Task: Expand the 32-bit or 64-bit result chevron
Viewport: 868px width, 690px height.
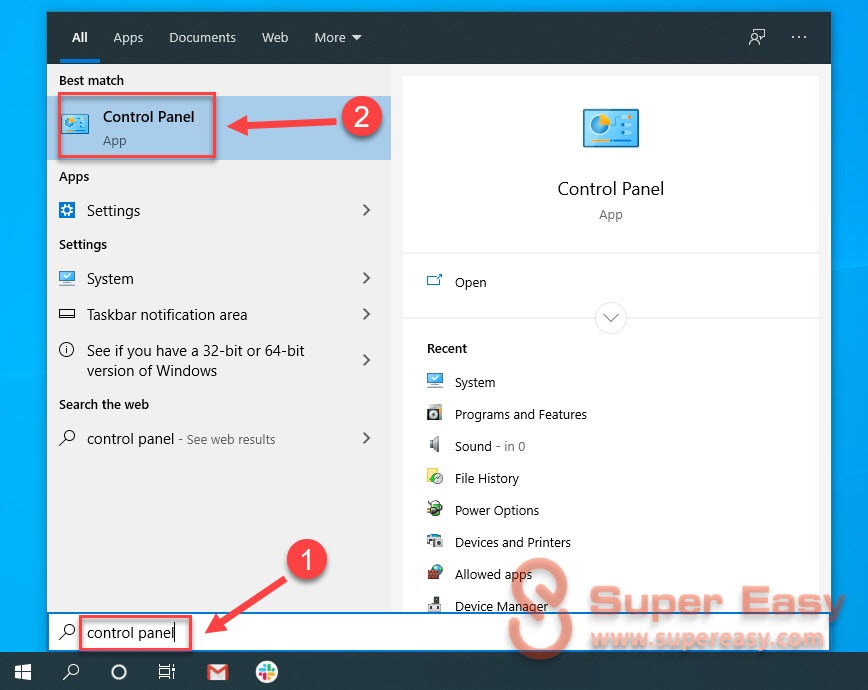Action: (366, 360)
